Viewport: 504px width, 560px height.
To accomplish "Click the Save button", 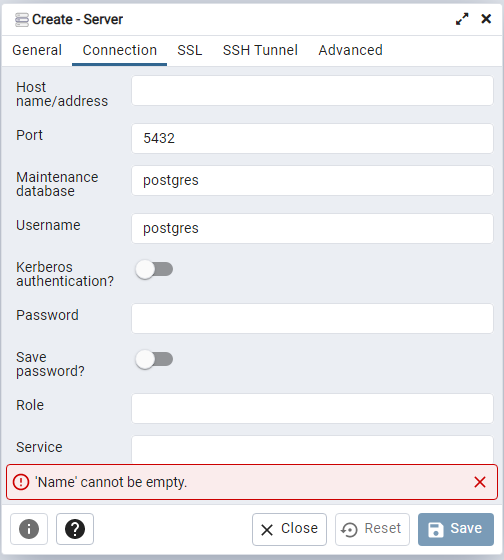I will 456,529.
